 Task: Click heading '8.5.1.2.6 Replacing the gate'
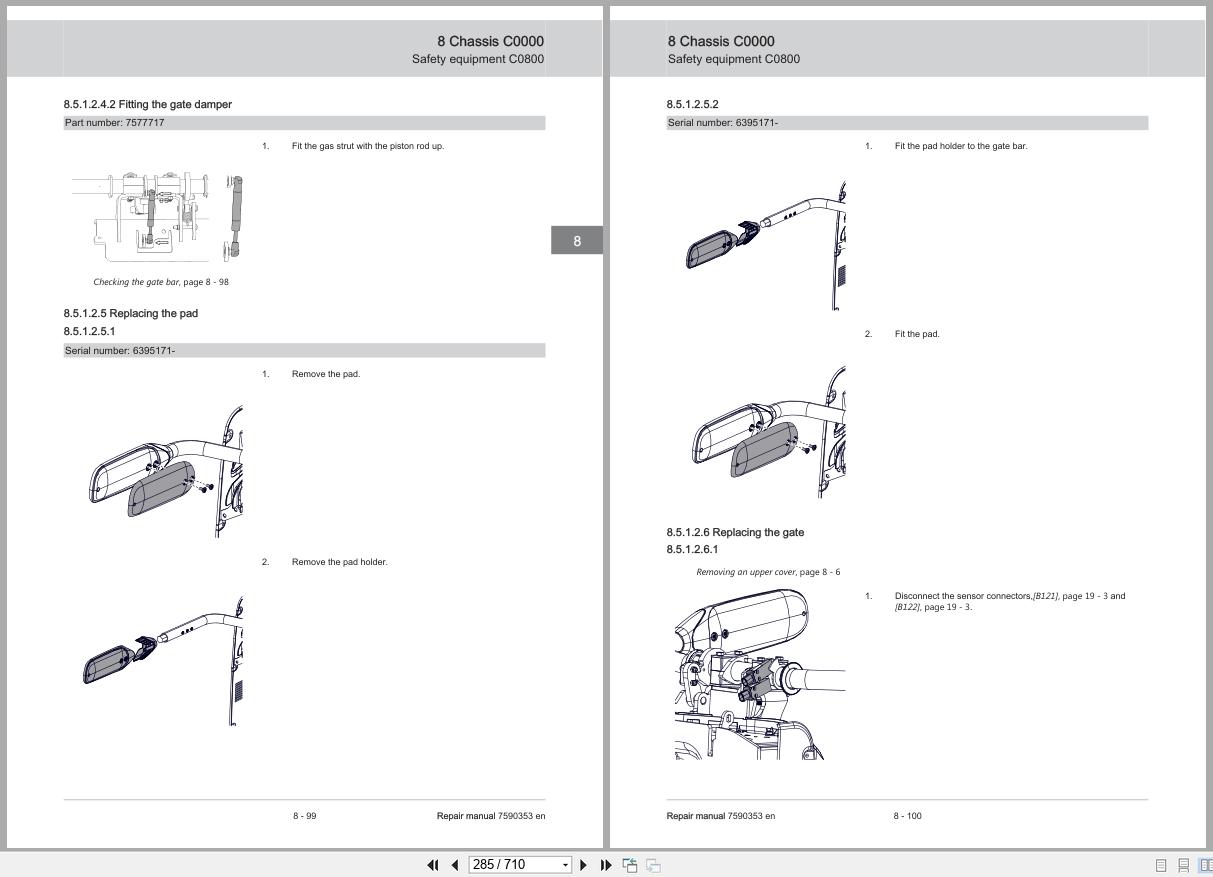coord(735,532)
